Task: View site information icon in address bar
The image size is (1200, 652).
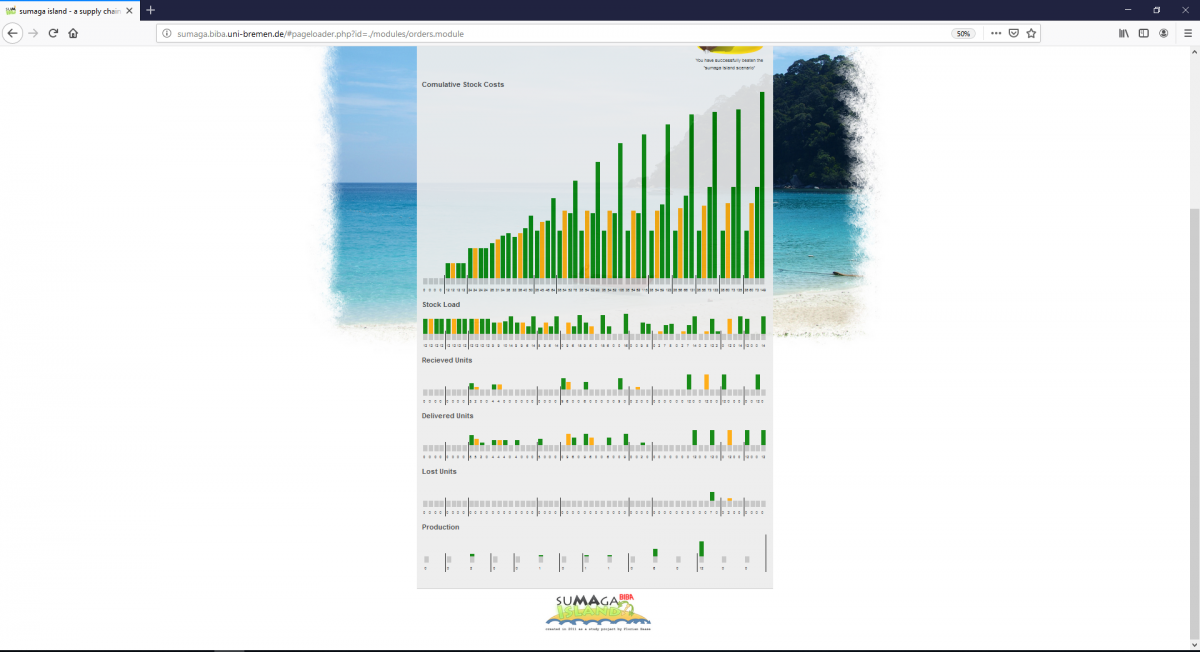Action: pyautogui.click(x=167, y=33)
